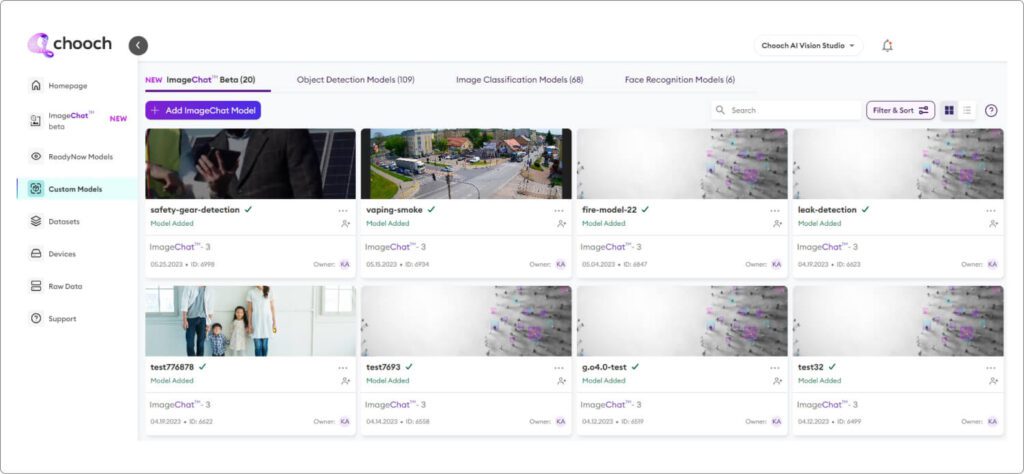
Task: Open the vaping-smoke street thumbnail
Action: click(x=466, y=164)
